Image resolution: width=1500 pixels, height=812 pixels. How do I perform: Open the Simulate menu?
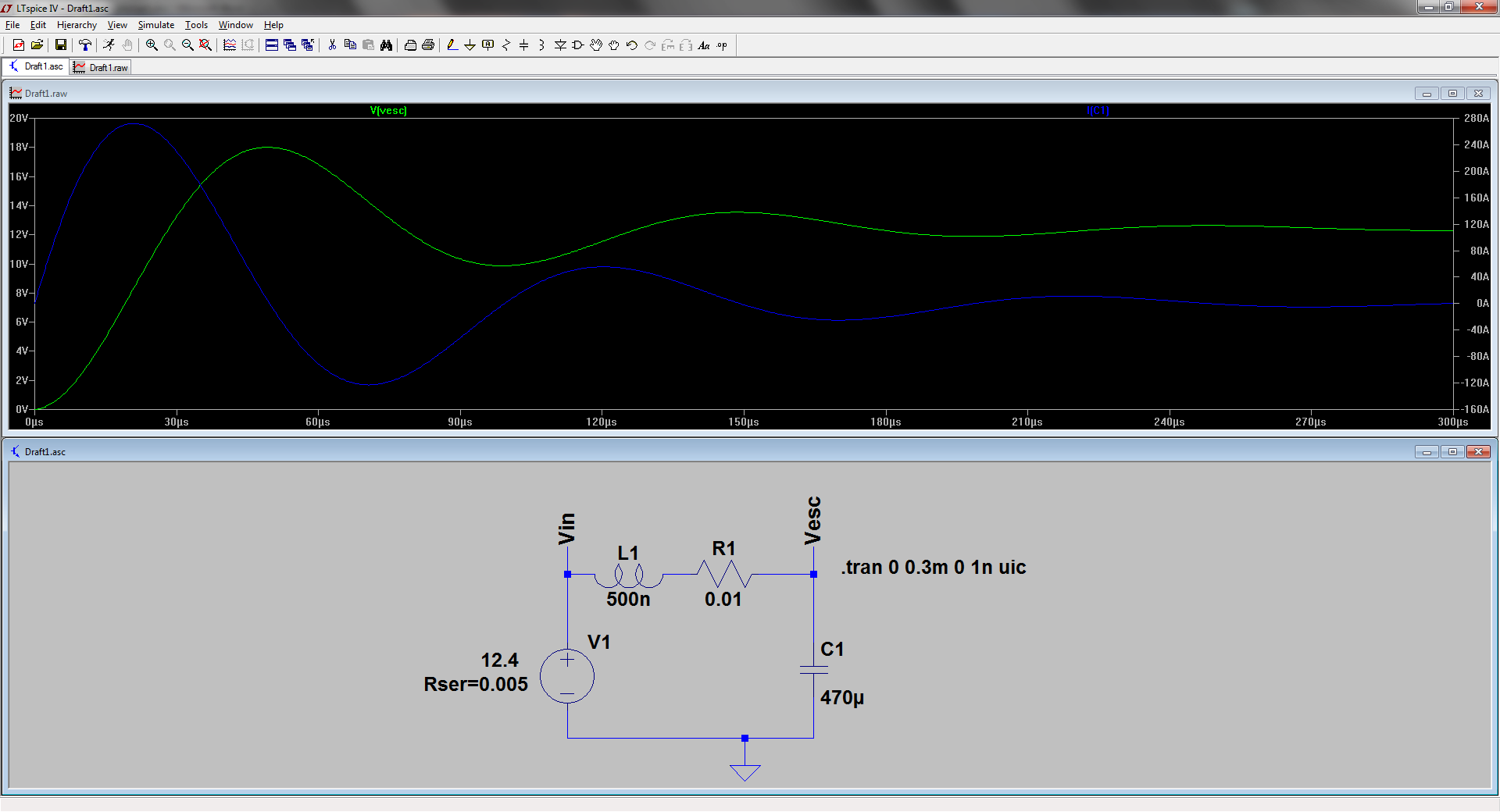[x=156, y=25]
